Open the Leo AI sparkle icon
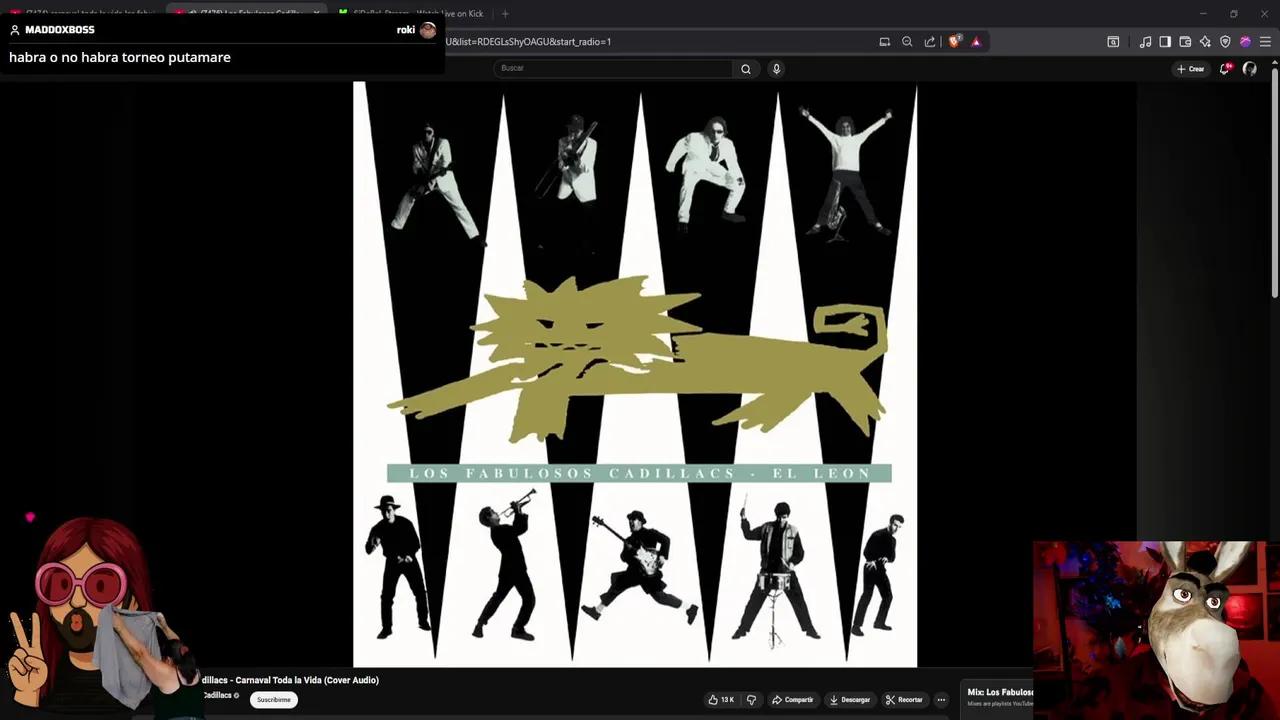Screen dimensions: 1280x720 [x=1205, y=42]
